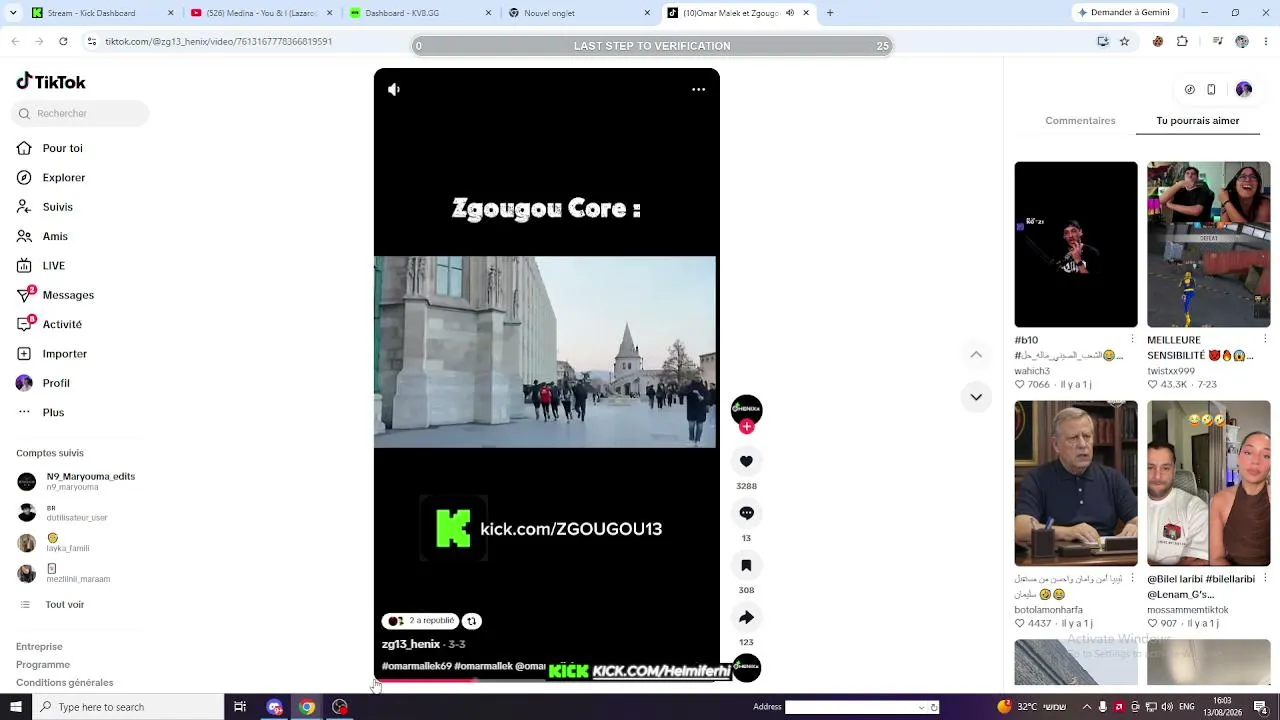Share the video using the arrow icon
The height and width of the screenshot is (720, 1280).
coord(746,617)
